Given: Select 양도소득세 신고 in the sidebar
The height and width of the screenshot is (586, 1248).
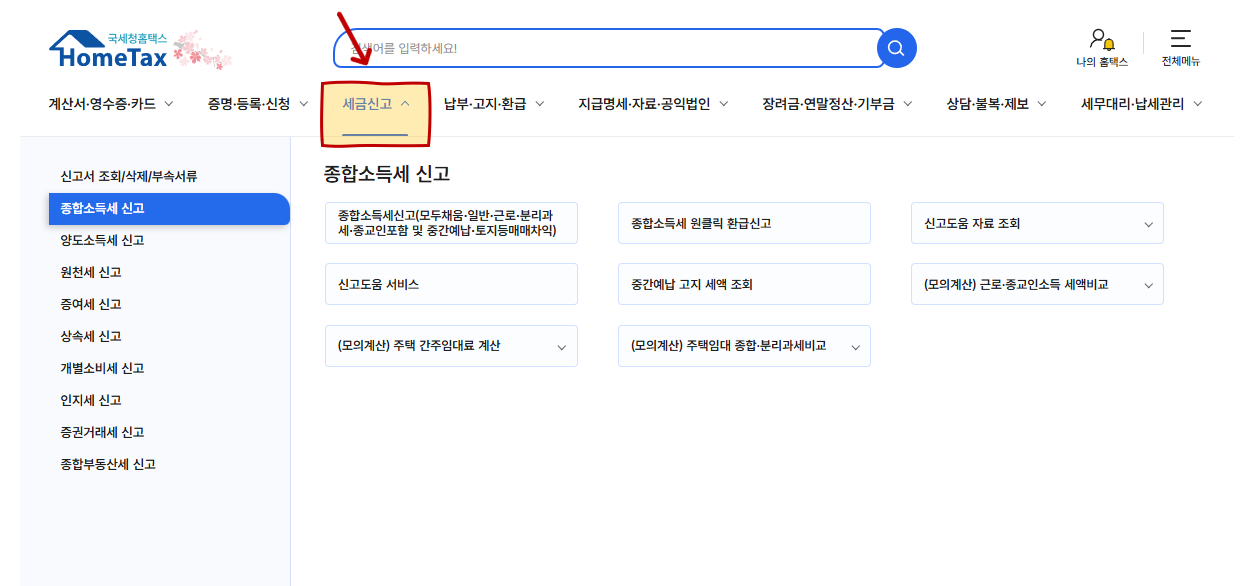Looking at the screenshot, I should click(x=104, y=240).
